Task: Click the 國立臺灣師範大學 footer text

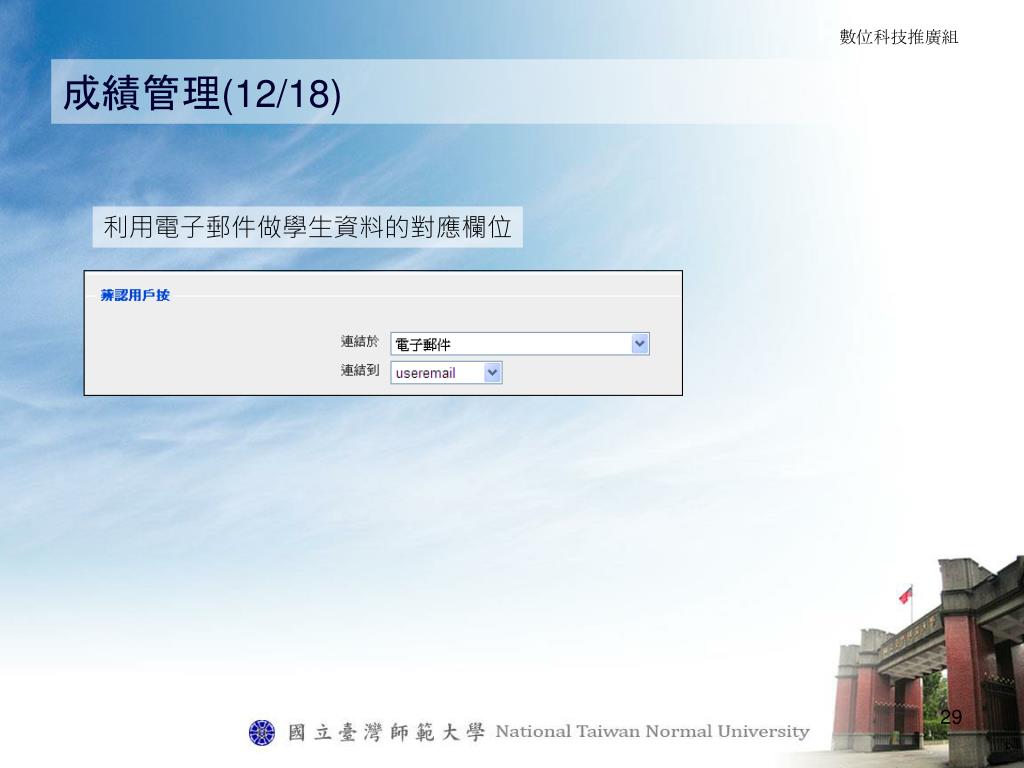Action: (x=386, y=733)
